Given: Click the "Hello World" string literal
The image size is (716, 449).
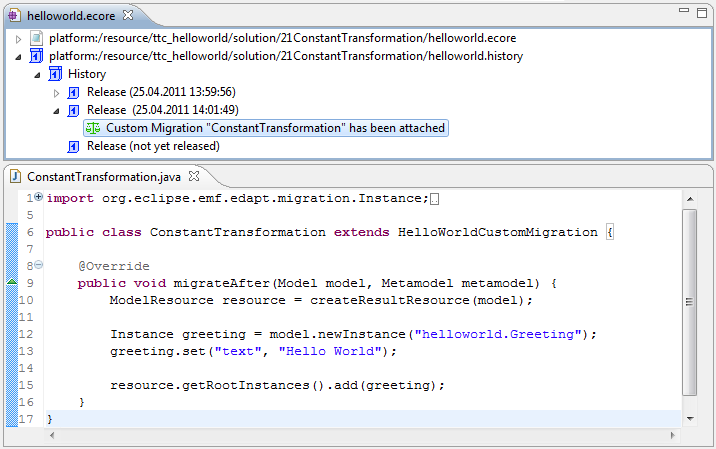Looking at the screenshot, I should pos(330,351).
